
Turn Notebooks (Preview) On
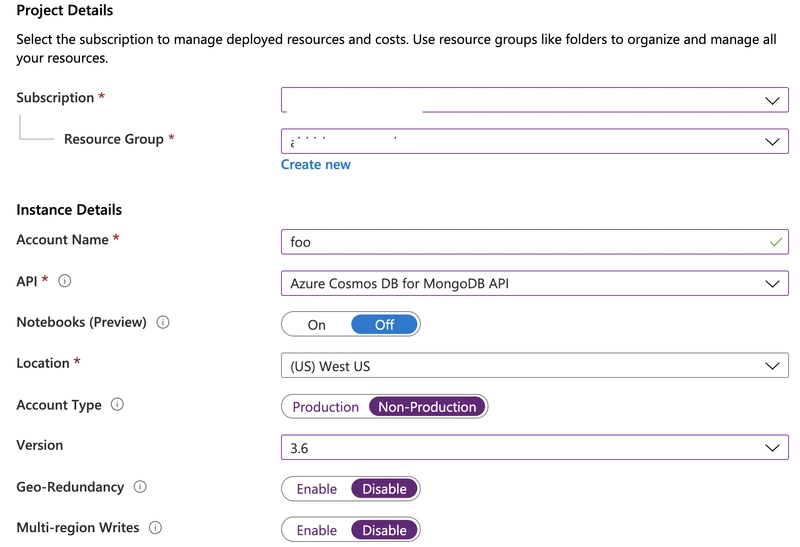coord(316,325)
